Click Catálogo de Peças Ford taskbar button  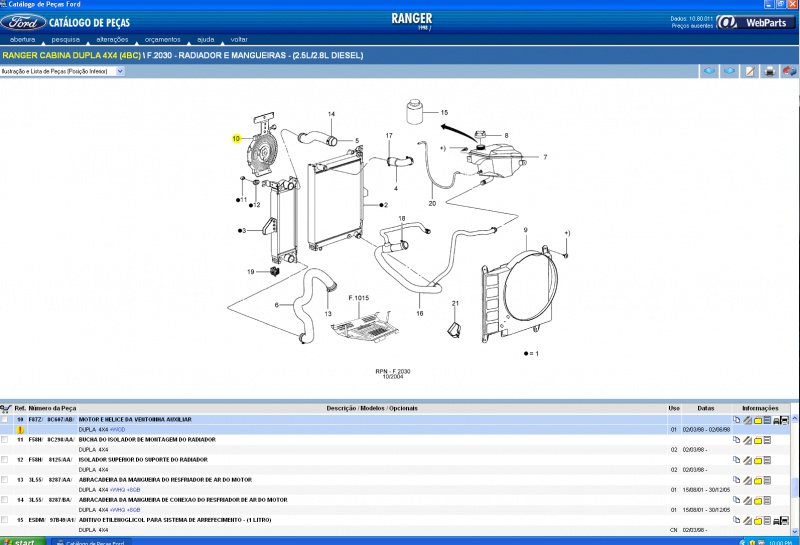[x=92, y=542]
